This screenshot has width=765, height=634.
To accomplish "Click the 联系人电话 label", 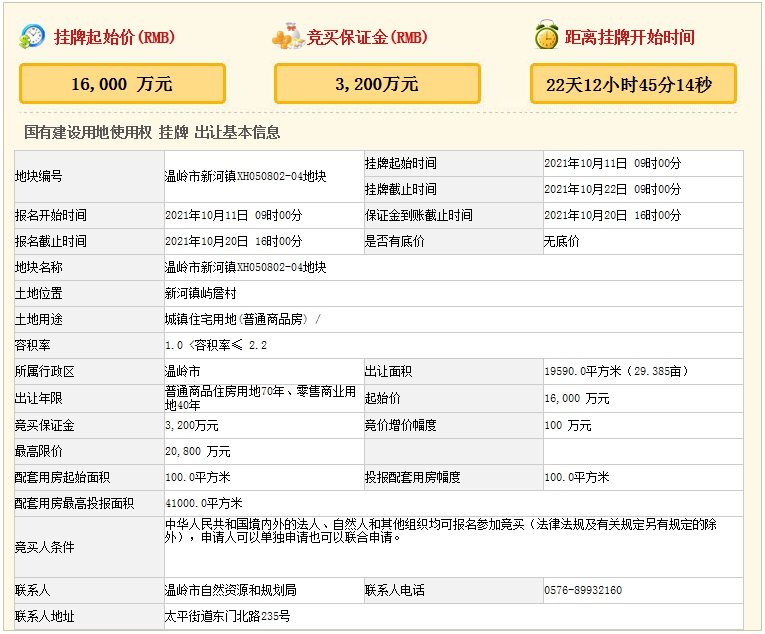I will (x=395, y=591).
